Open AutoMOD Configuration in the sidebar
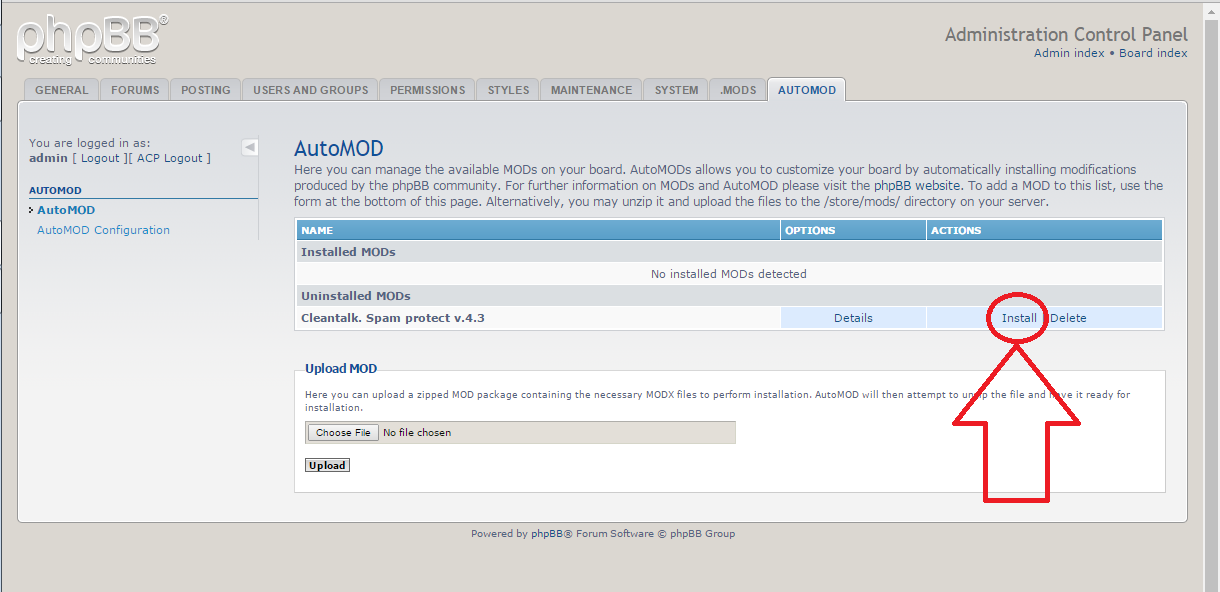 (x=103, y=229)
